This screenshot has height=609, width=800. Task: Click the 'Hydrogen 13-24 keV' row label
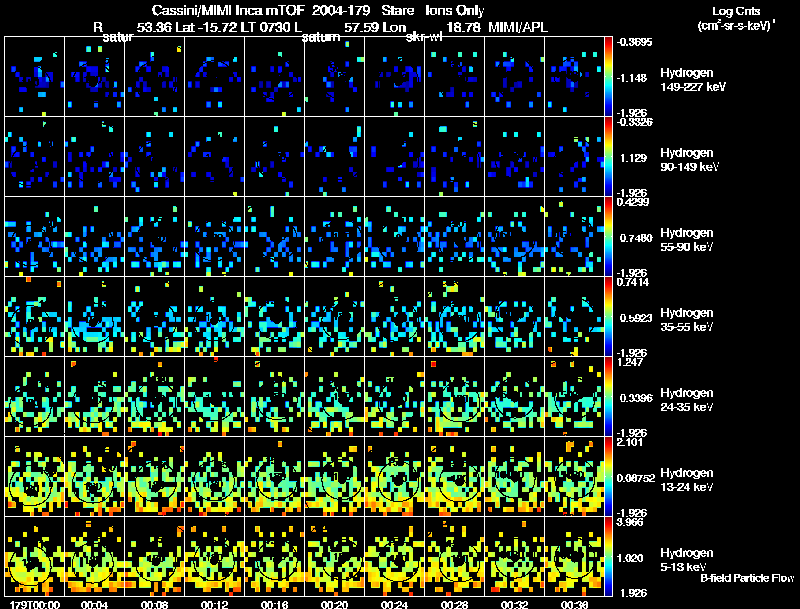click(687, 480)
